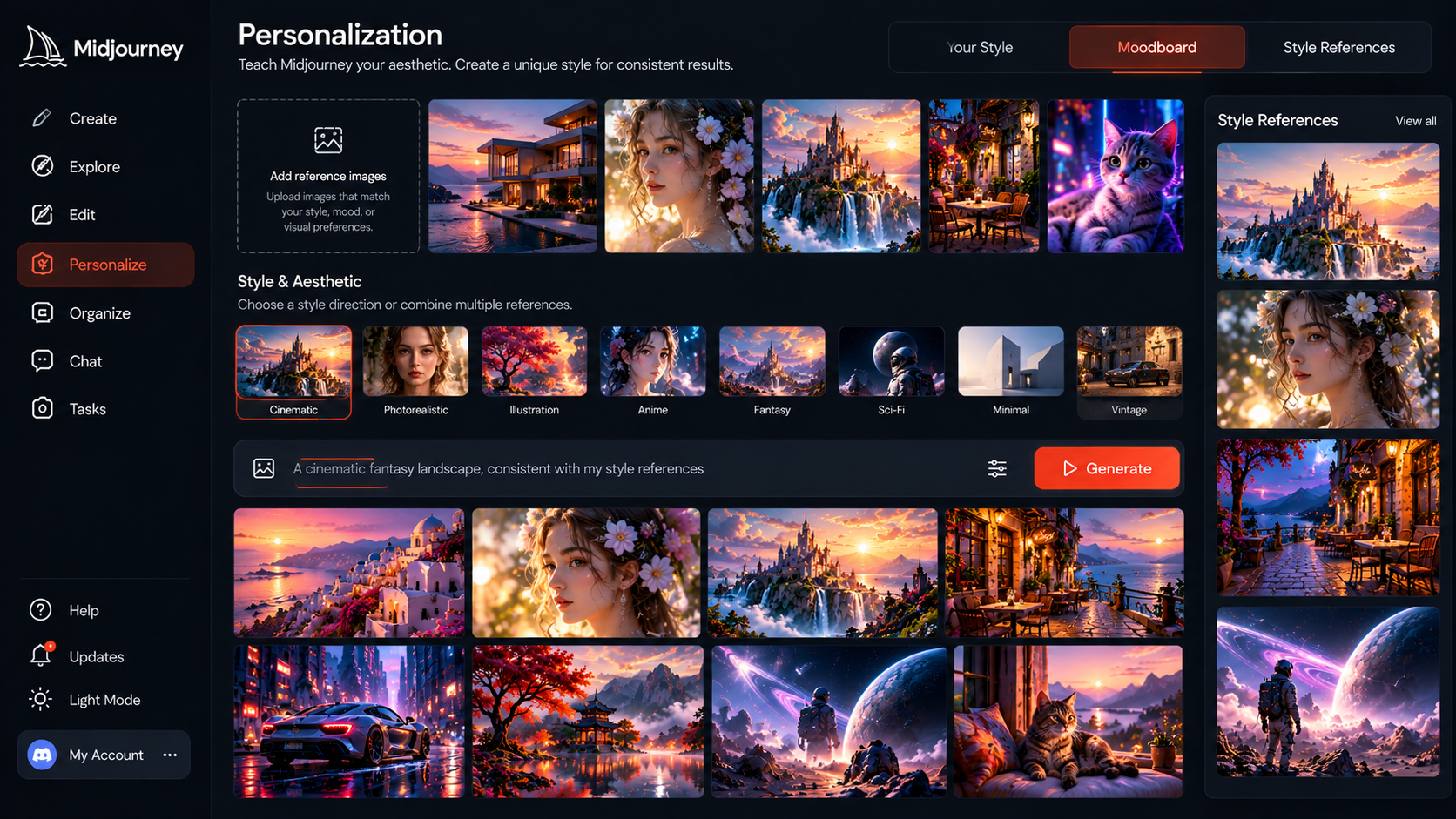Viewport: 1456px width, 819px height.
Task: Open Create via its pencil icon
Action: coord(42,118)
